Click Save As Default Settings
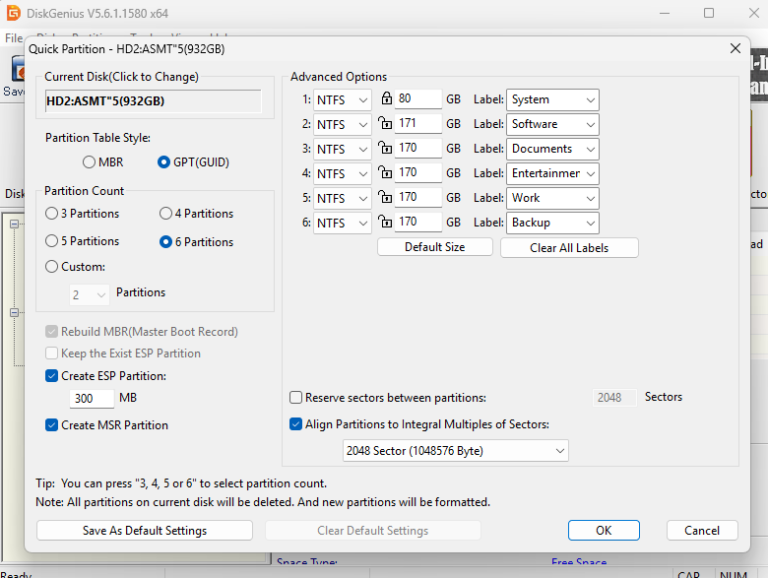Image resolution: width=768 pixels, height=578 pixels. (144, 530)
